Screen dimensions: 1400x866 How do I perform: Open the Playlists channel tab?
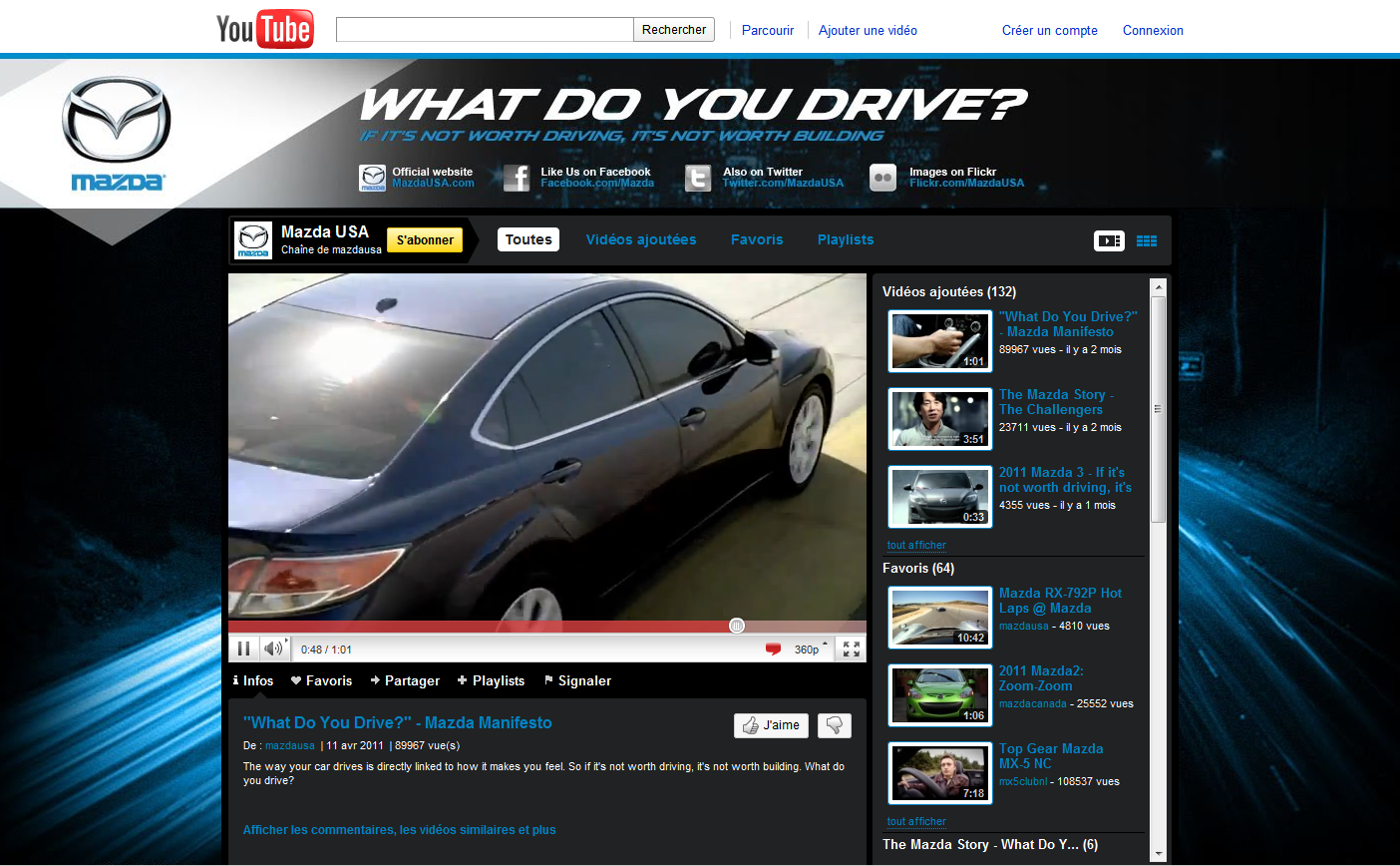pos(846,239)
